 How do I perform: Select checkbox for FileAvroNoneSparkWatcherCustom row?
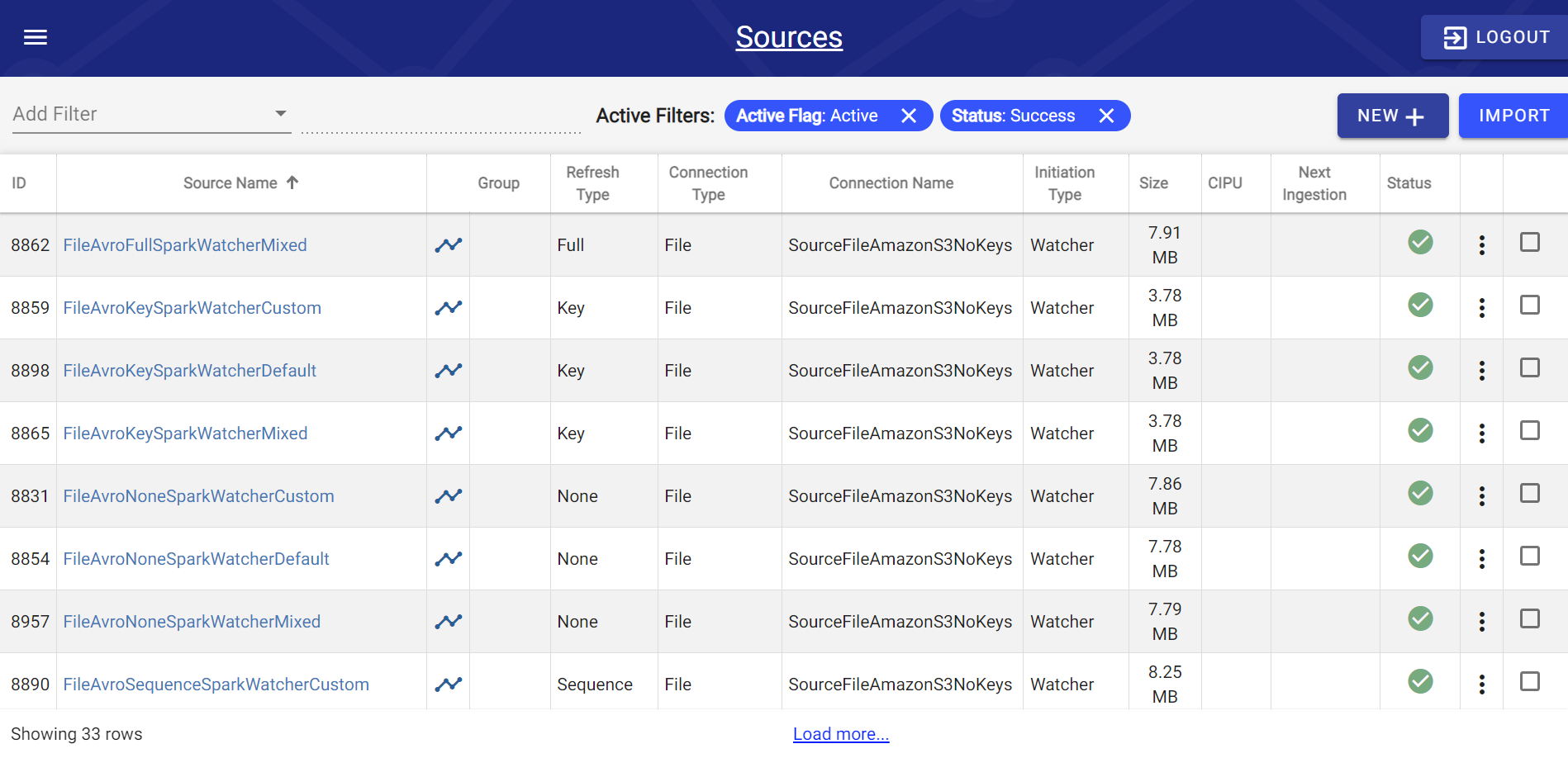pyautogui.click(x=1530, y=493)
